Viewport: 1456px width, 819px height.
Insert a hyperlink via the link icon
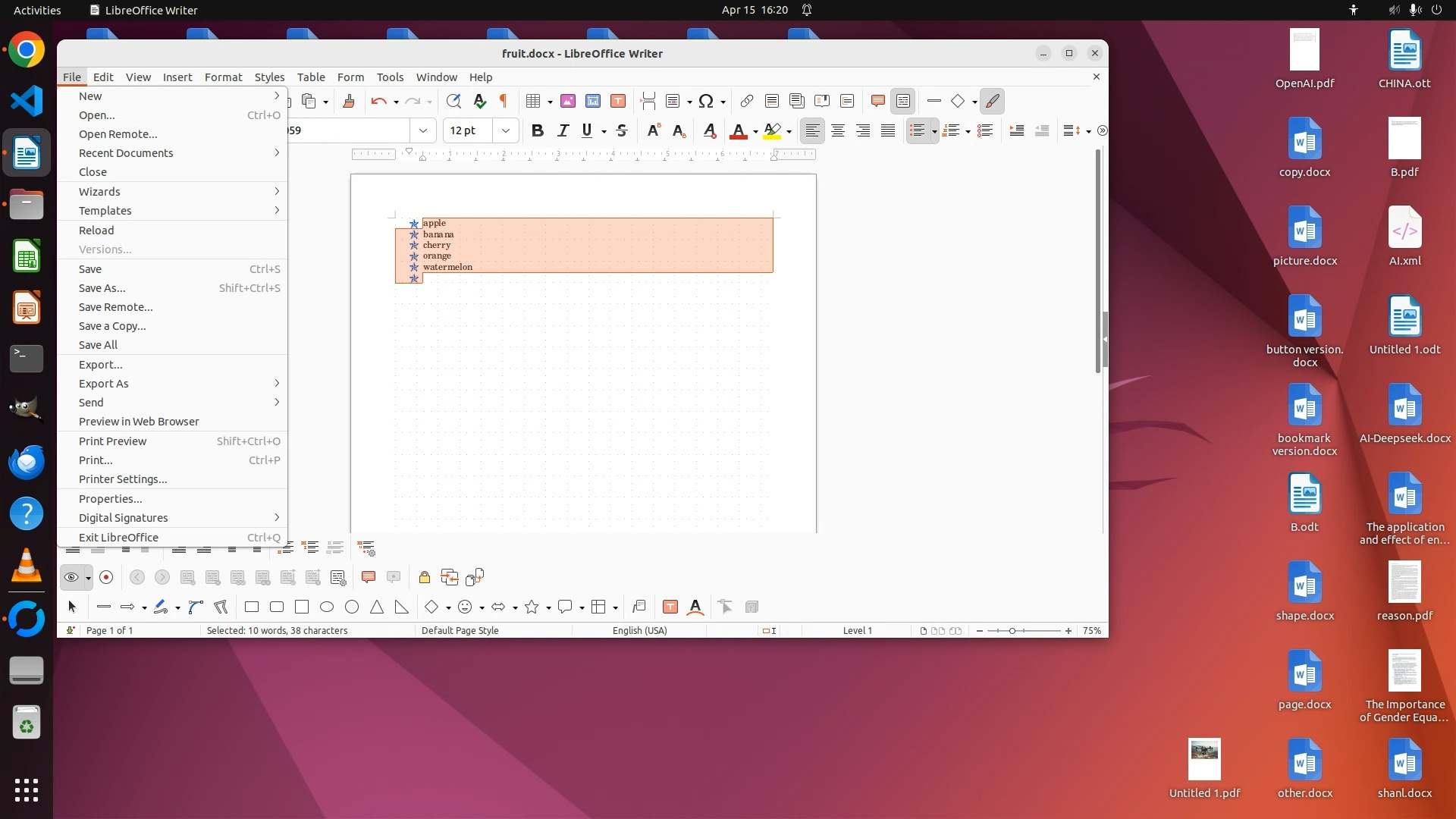point(746,101)
